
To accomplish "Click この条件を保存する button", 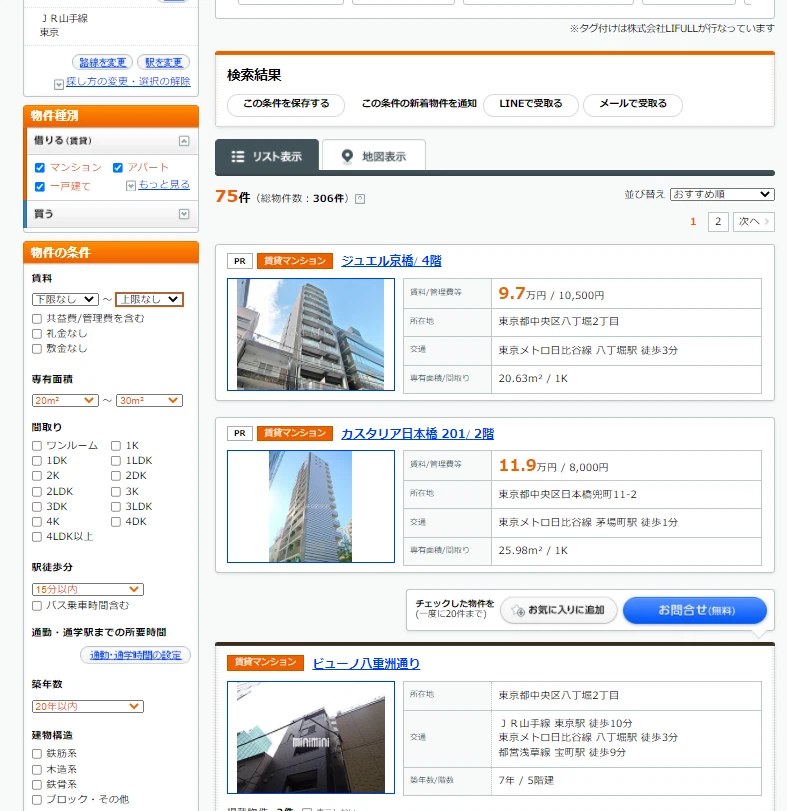I will [286, 104].
